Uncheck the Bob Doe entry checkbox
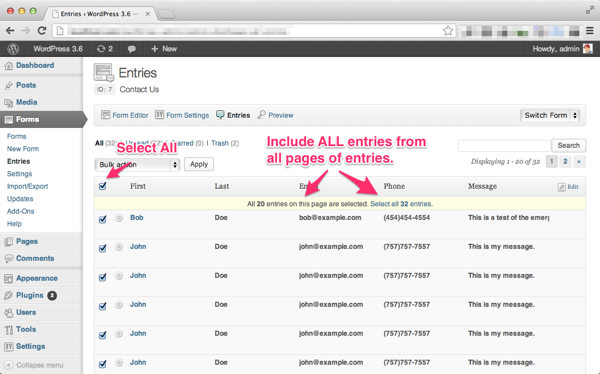Screen dimensions: 600x374 pos(103,219)
